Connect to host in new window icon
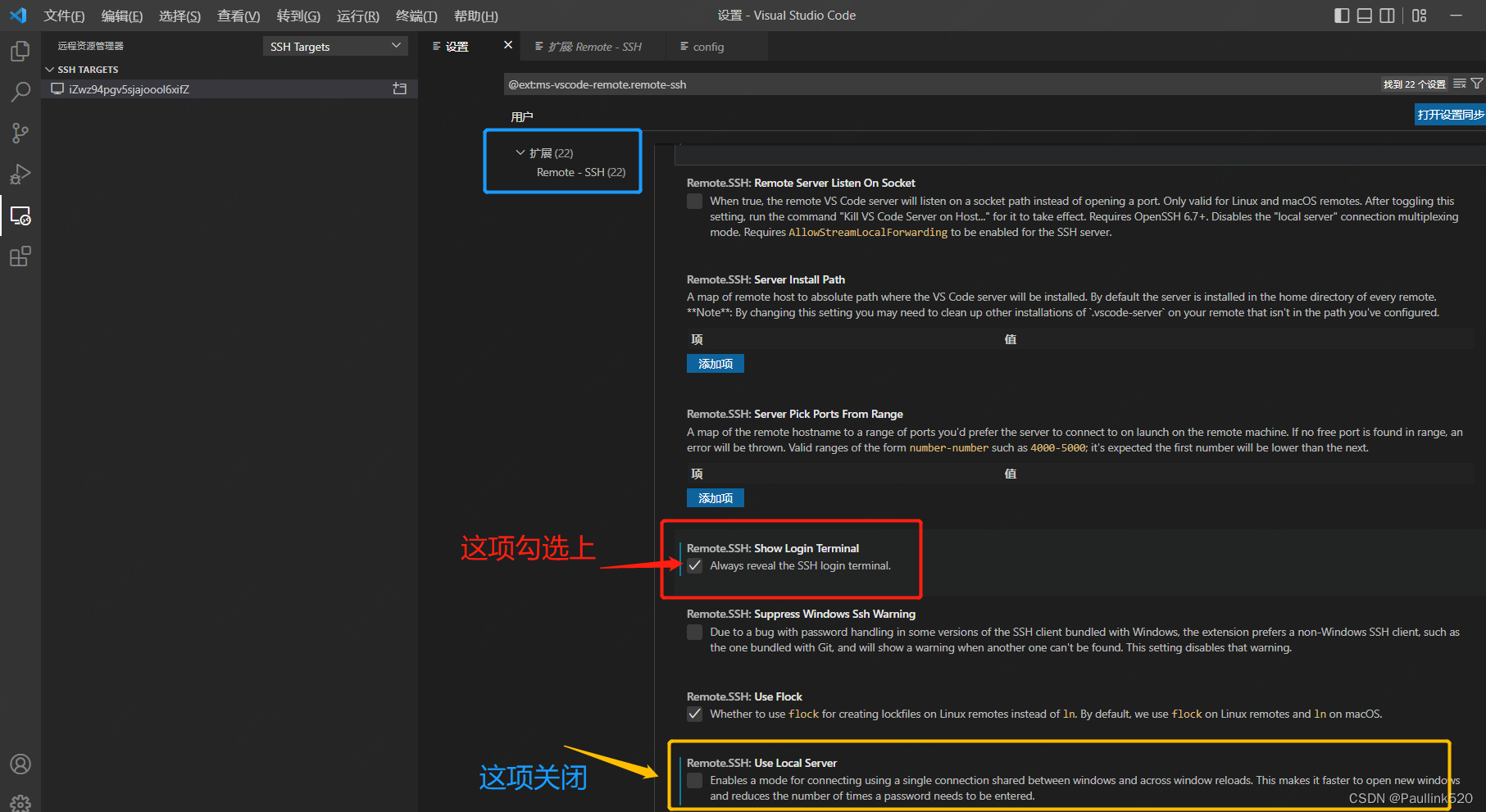Viewport: 1486px width, 812px height. pos(400,88)
